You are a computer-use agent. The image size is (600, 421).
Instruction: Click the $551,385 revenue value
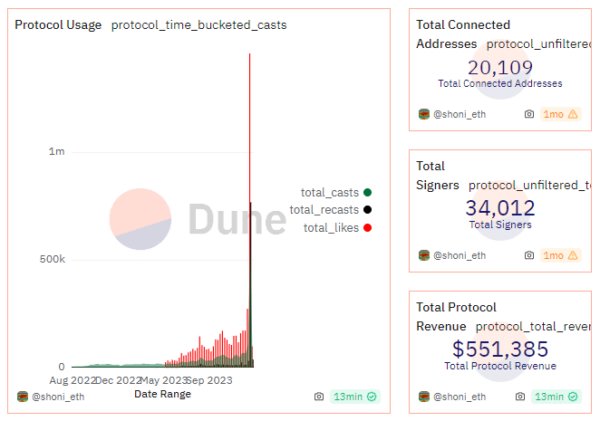point(500,349)
